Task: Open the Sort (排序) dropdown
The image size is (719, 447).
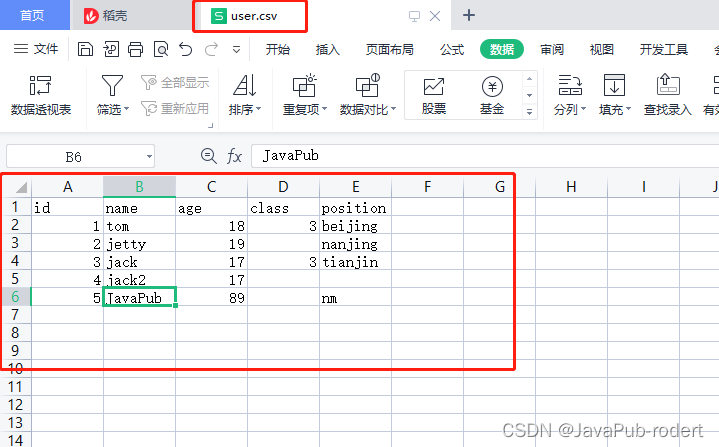Action: (245, 109)
